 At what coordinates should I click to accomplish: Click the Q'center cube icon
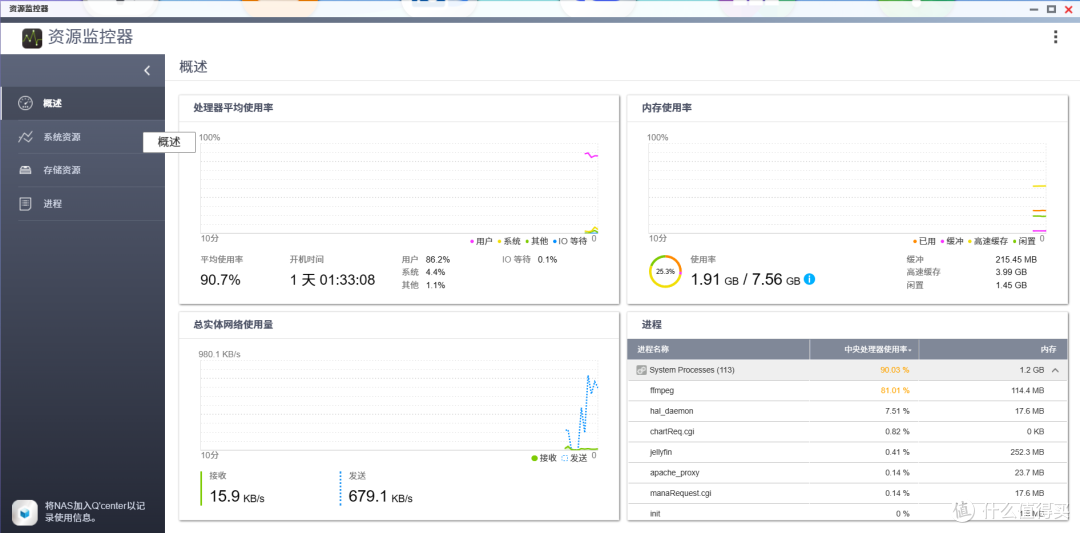click(25, 512)
